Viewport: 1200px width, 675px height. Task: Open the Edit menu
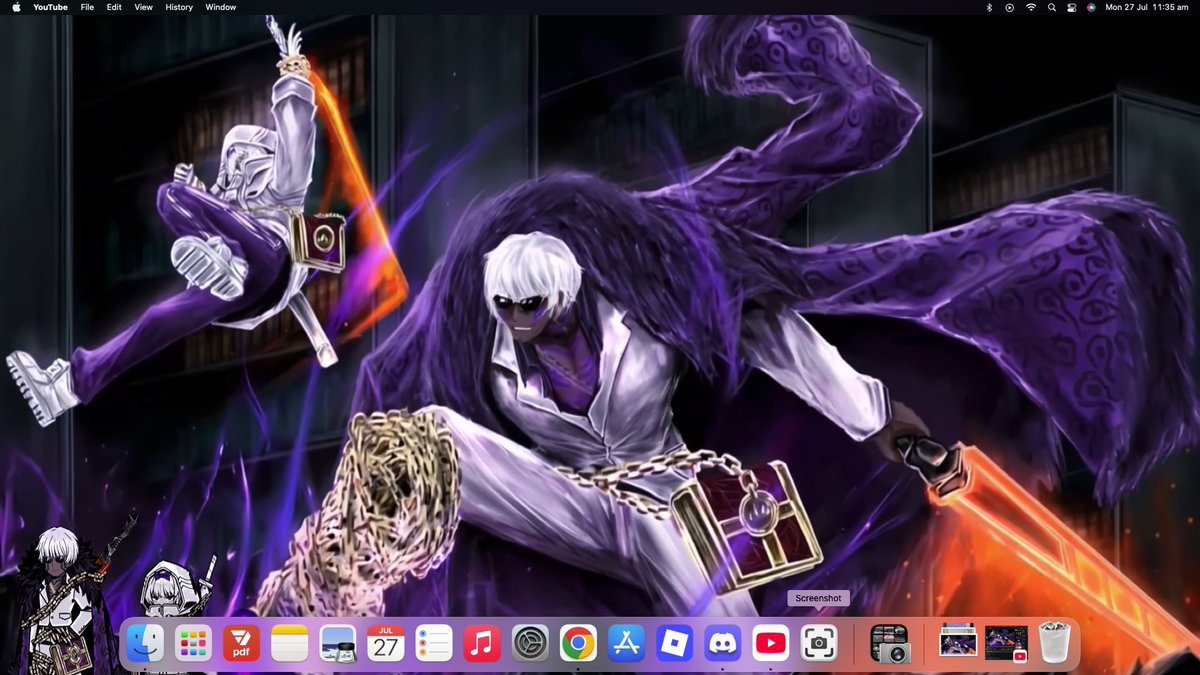114,7
